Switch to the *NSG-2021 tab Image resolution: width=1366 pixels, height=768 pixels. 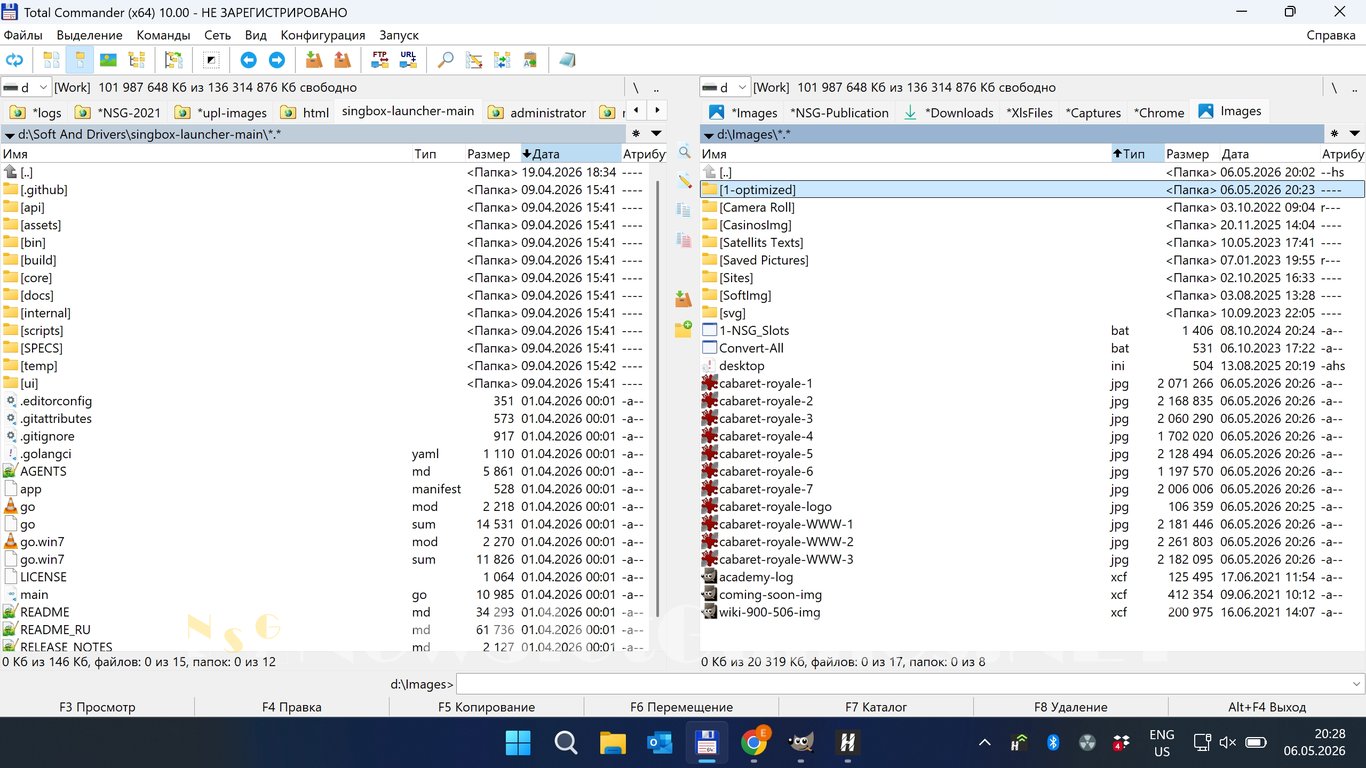[x=118, y=112]
